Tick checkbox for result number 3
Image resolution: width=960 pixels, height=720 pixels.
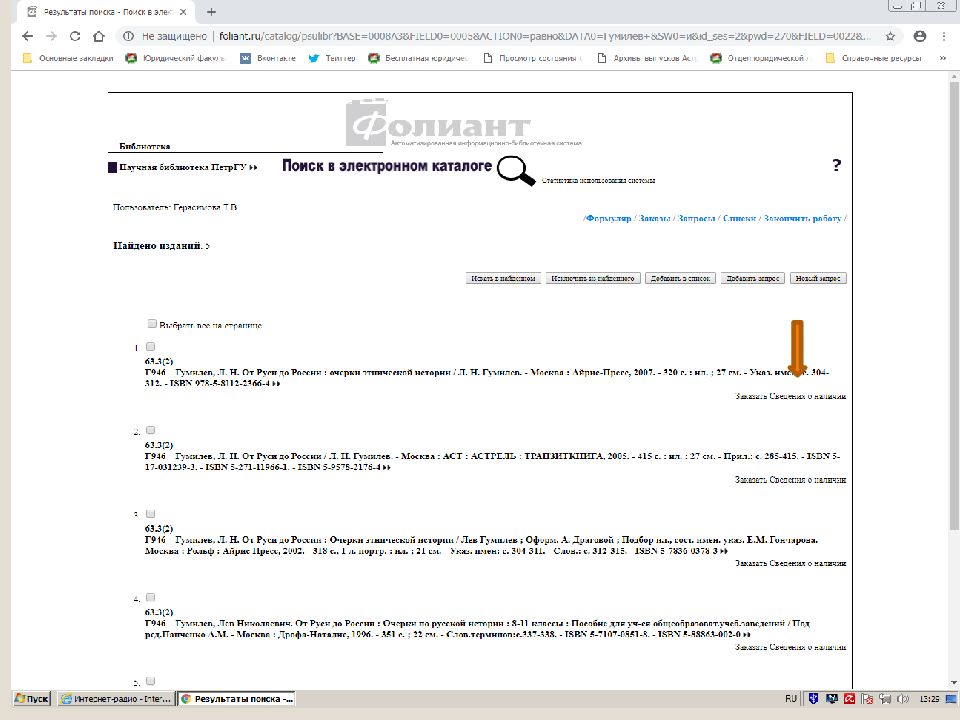click(x=151, y=513)
